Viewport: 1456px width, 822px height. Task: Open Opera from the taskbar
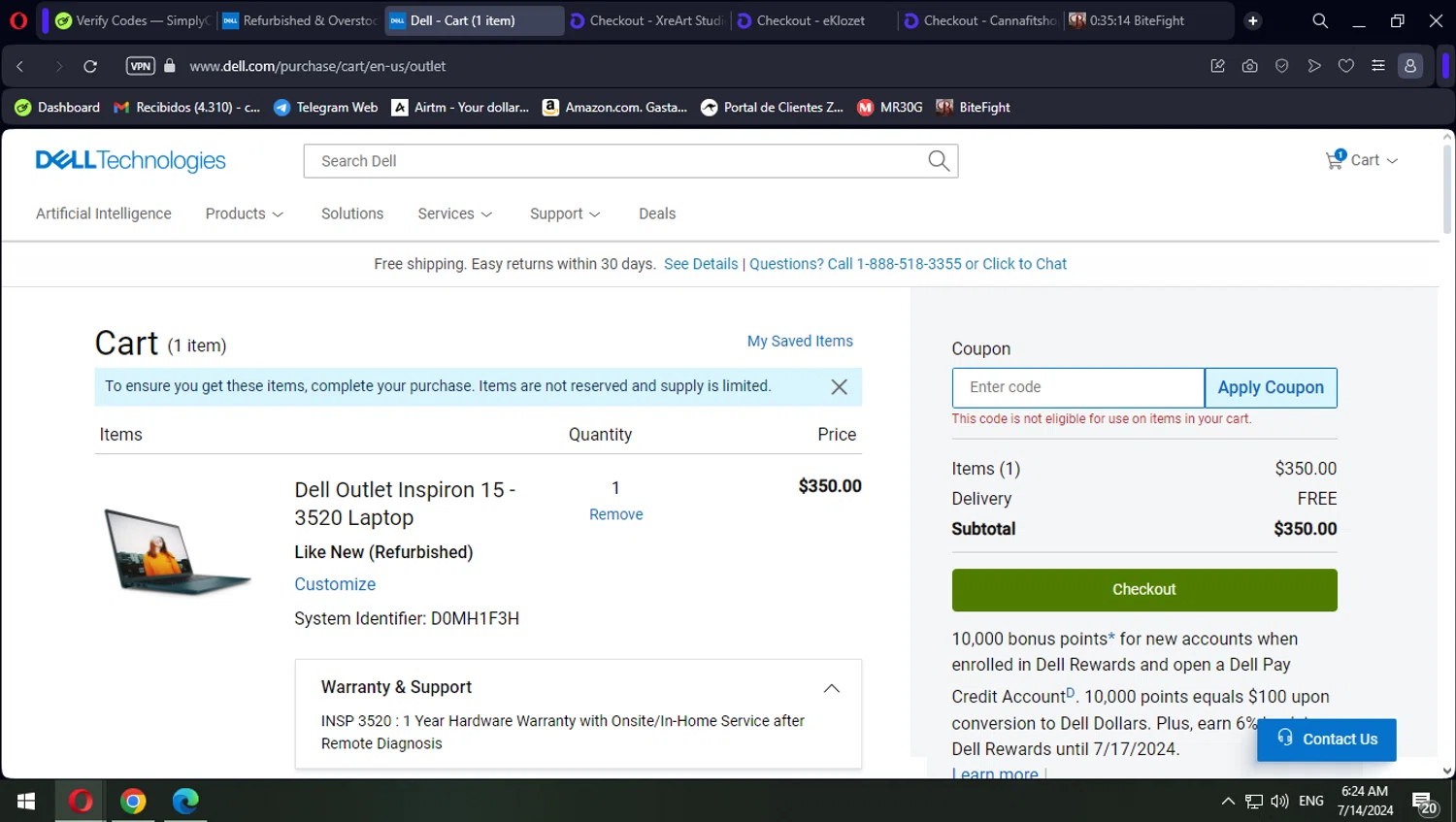coord(81,801)
